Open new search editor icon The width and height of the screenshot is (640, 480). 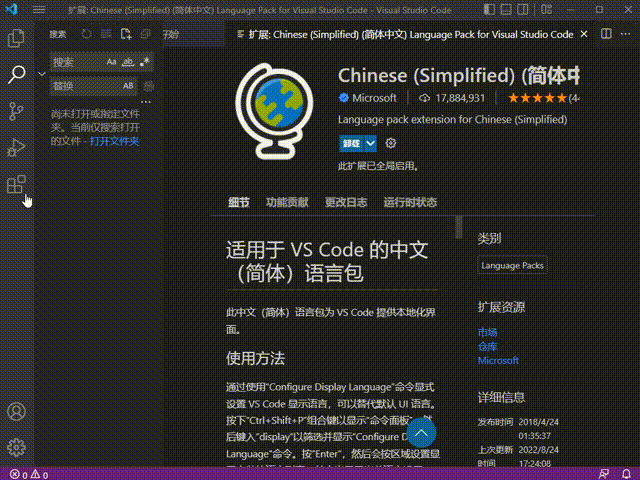pos(126,34)
